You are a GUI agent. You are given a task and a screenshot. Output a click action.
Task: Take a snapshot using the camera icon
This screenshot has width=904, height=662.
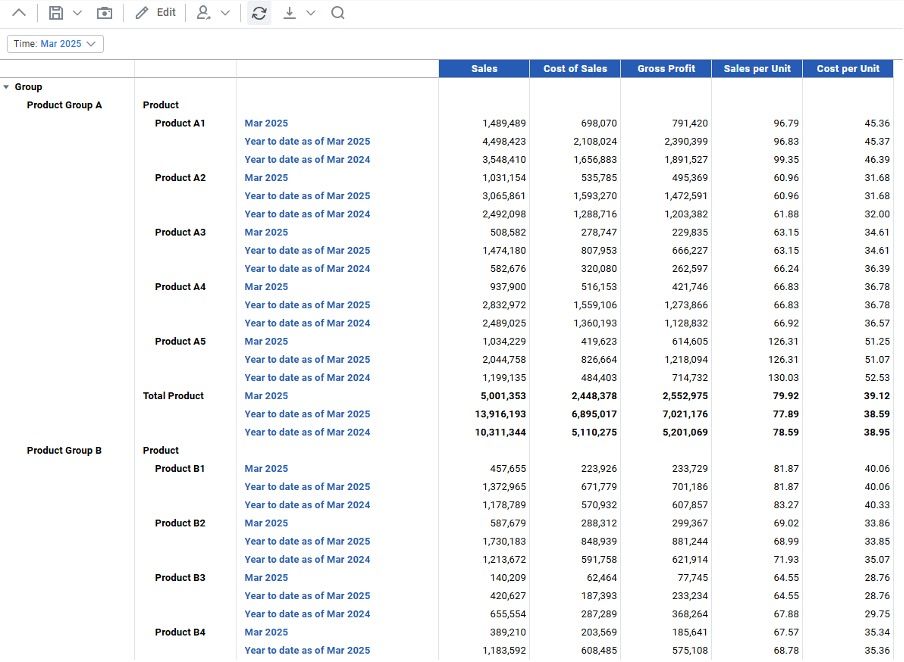click(x=104, y=13)
